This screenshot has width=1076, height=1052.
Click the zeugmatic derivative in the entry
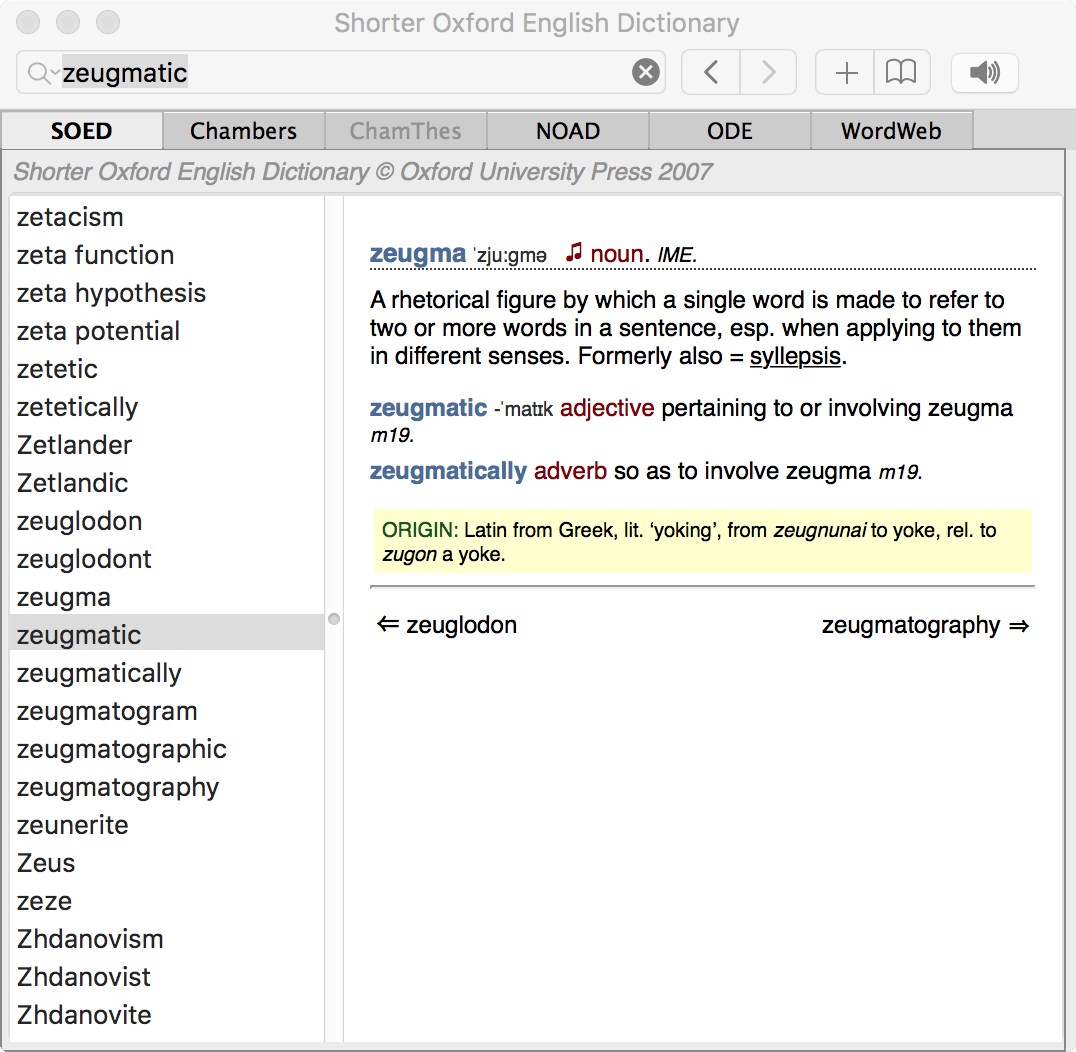coord(428,408)
